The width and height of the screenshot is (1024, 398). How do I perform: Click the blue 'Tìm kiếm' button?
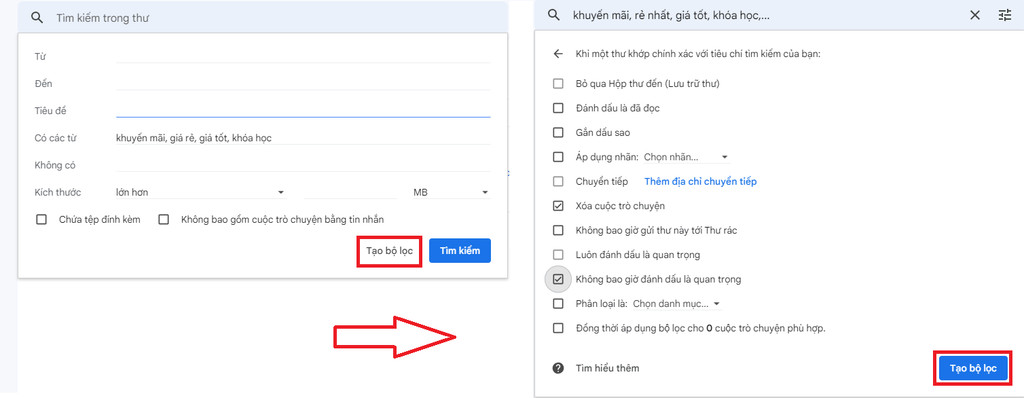click(x=460, y=251)
